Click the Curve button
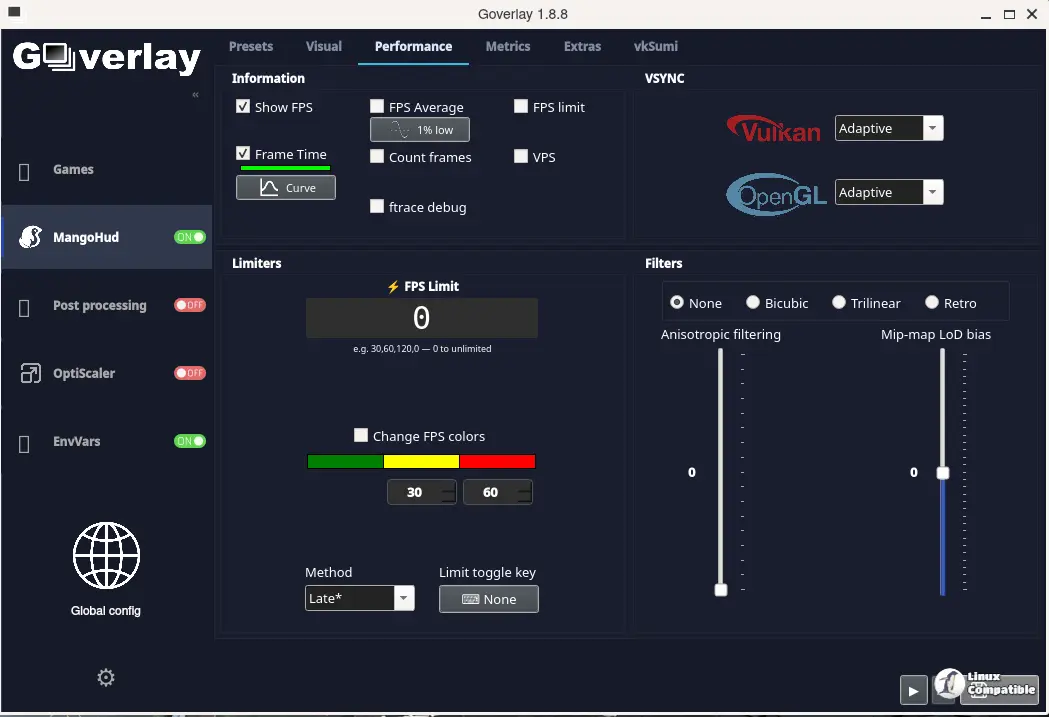Viewport: 1049px width, 717px height. (286, 188)
